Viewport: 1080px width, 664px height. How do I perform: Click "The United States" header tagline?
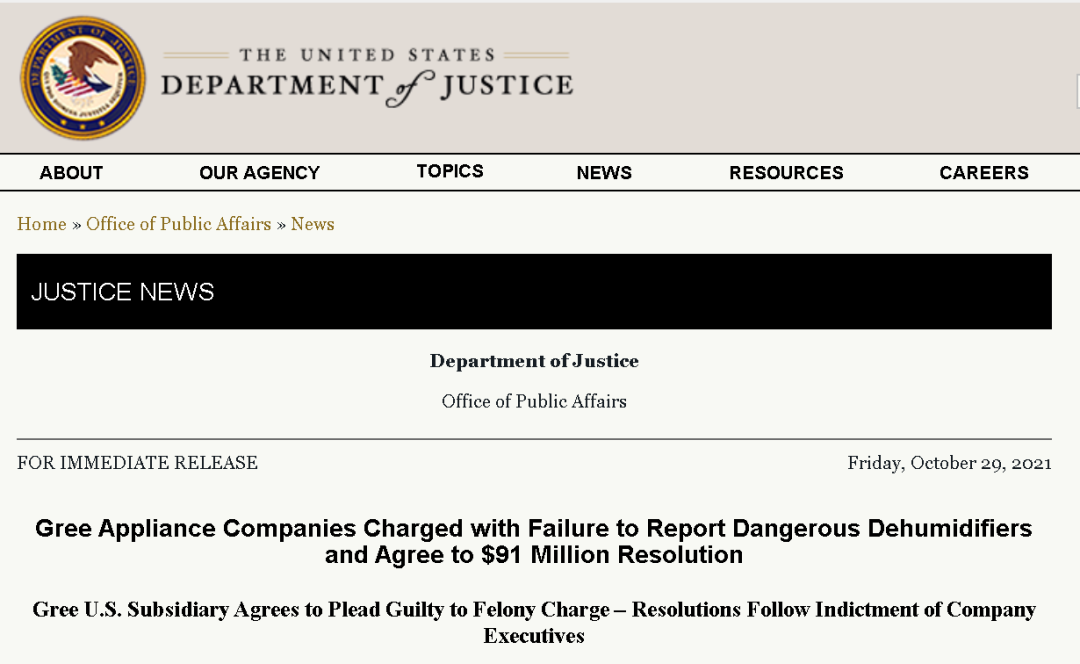click(x=367, y=55)
